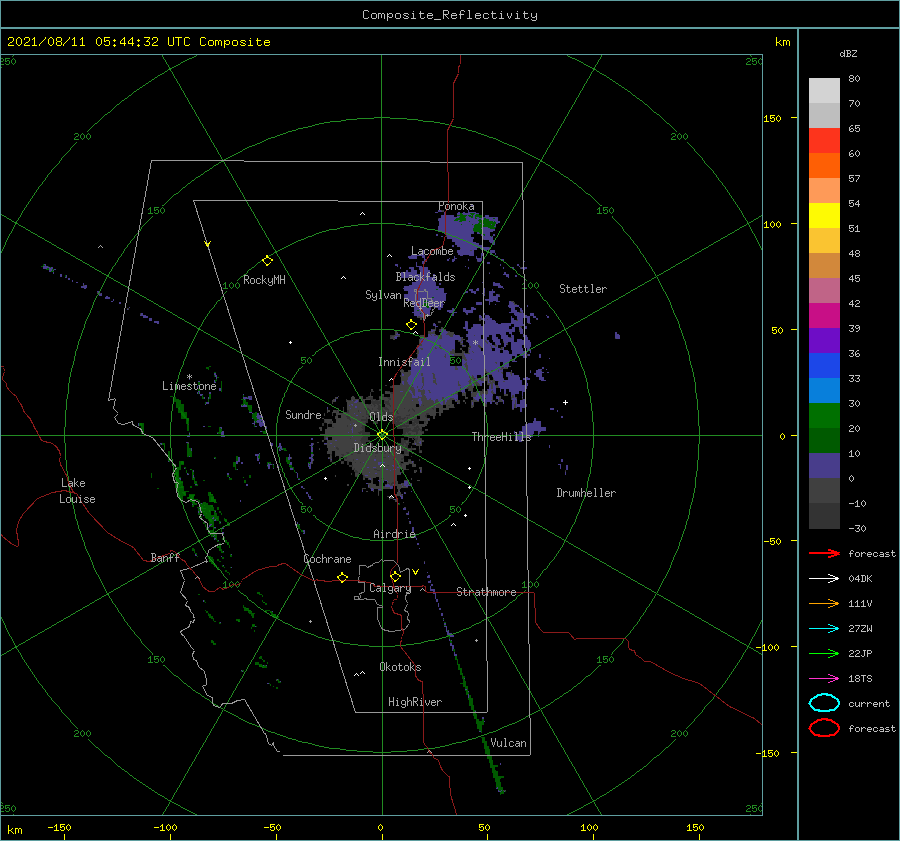Click the yellow diamond radar-center marker at Olds
900x841 pixels.
(382, 435)
